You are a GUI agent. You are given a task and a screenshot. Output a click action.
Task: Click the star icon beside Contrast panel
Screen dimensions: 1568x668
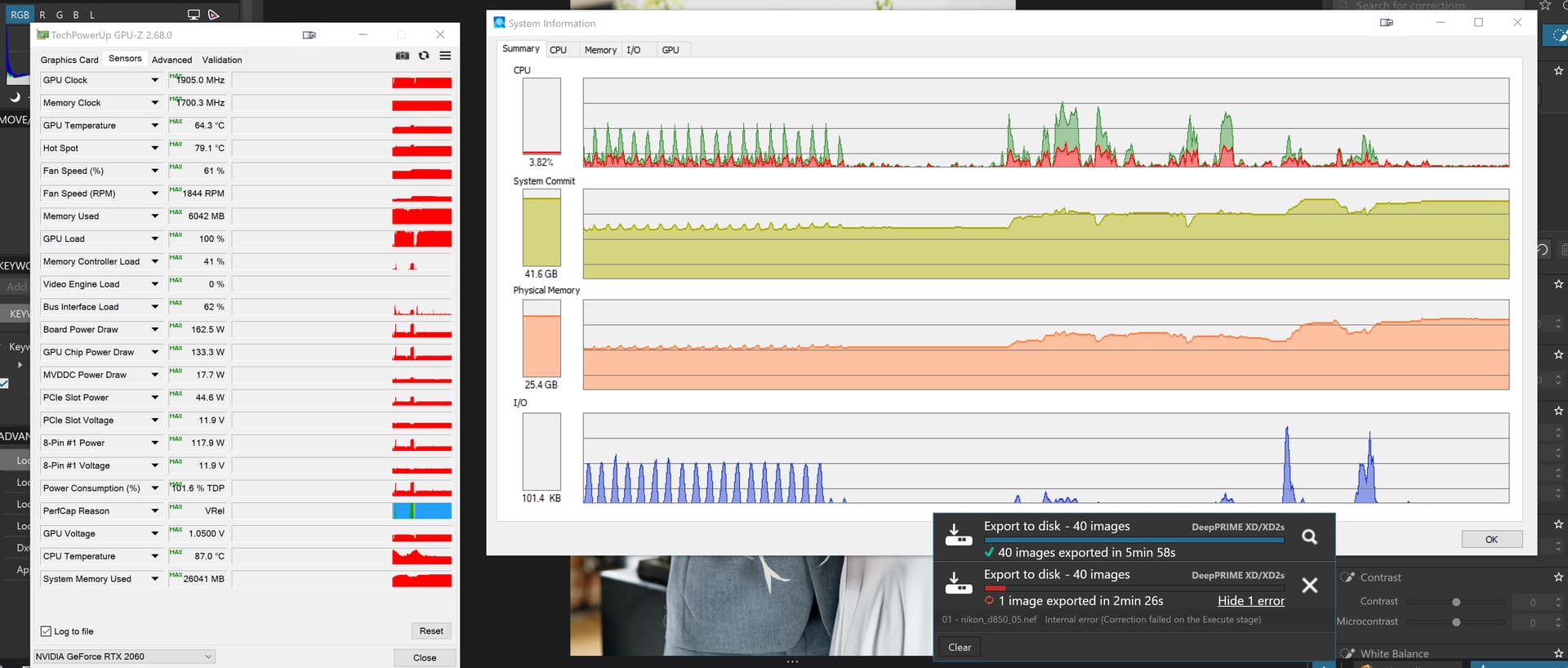click(1558, 577)
